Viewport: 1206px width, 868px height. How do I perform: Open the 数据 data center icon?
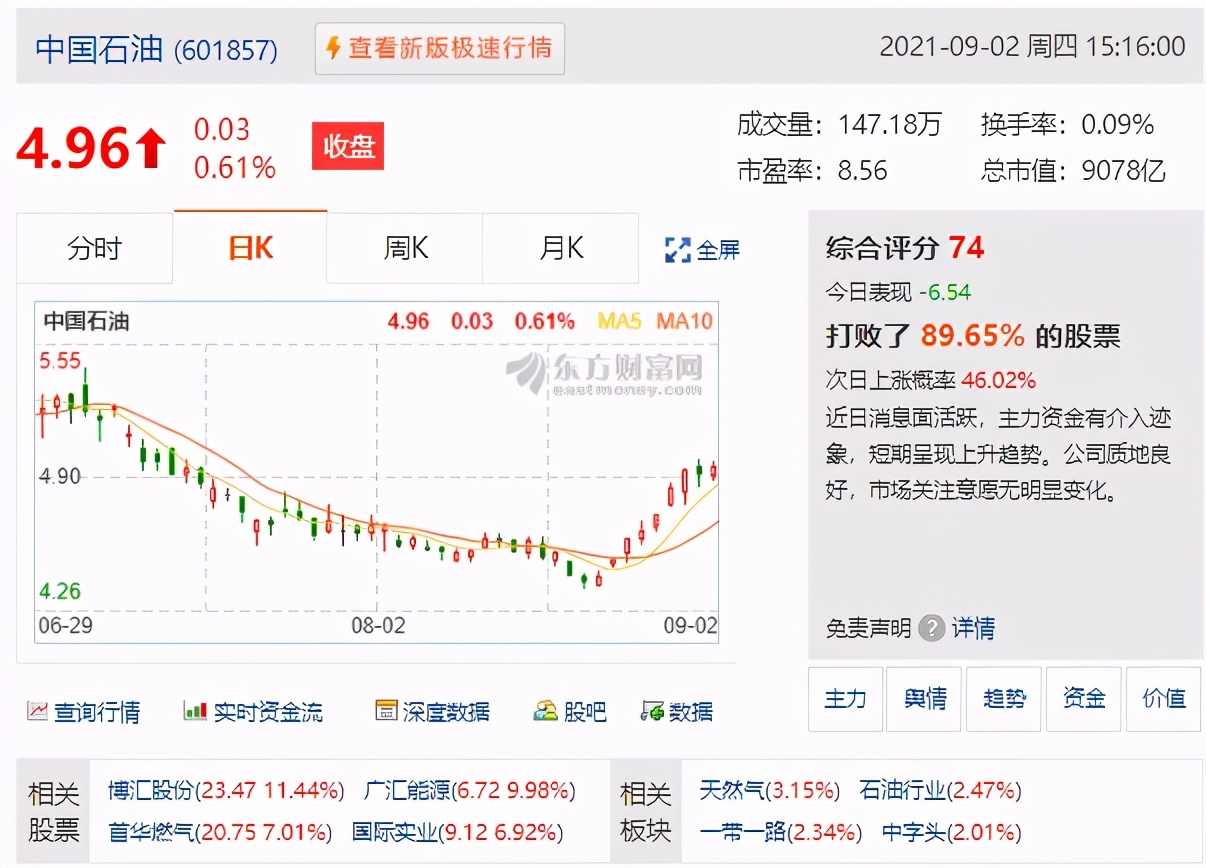681,711
